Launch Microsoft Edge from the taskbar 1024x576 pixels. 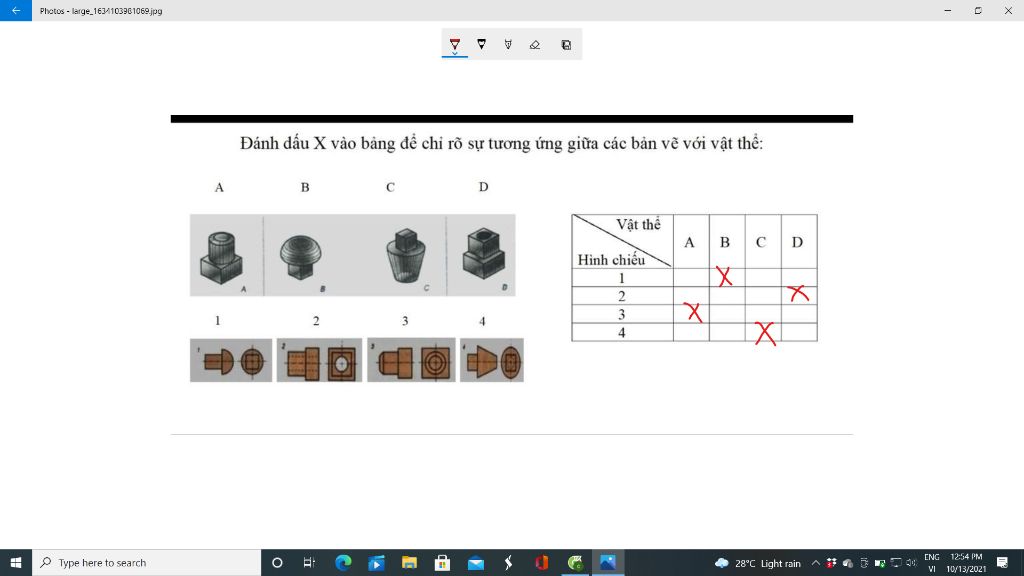(343, 562)
